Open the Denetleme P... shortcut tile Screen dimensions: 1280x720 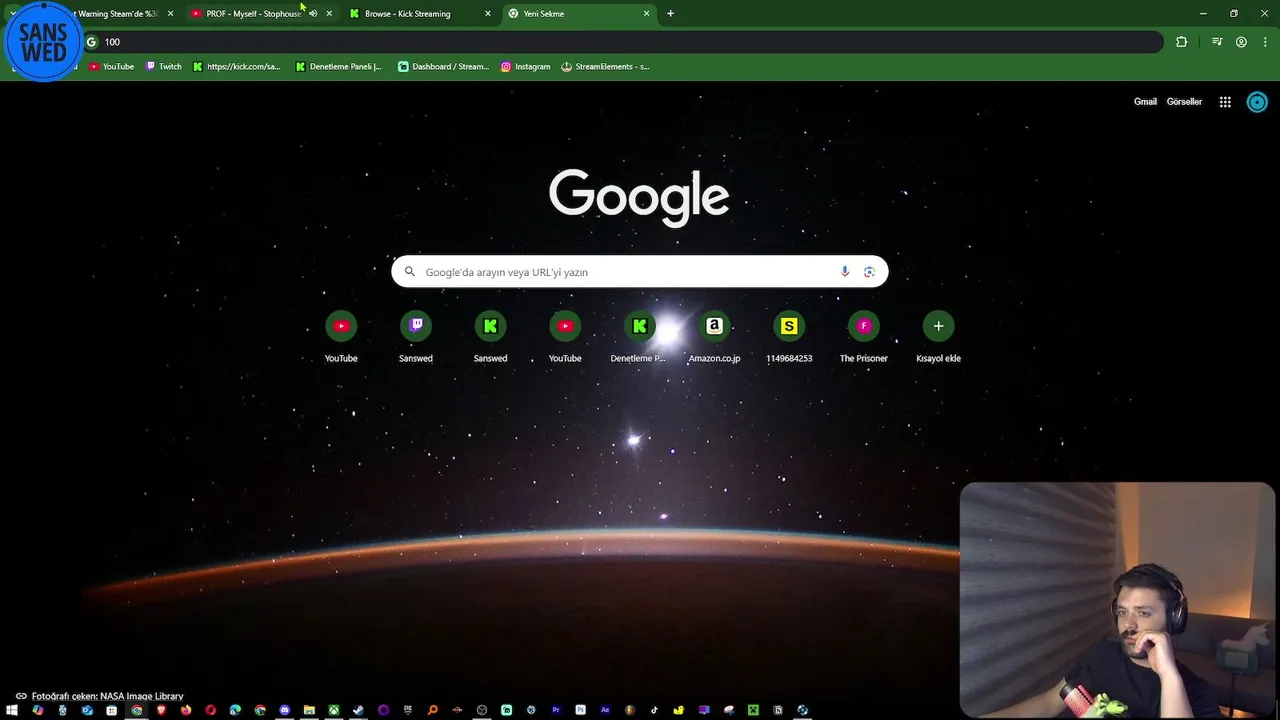click(x=639, y=338)
